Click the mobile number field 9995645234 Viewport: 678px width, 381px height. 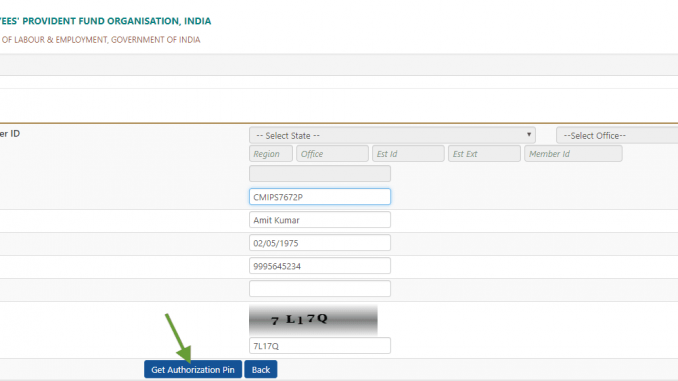(x=320, y=266)
